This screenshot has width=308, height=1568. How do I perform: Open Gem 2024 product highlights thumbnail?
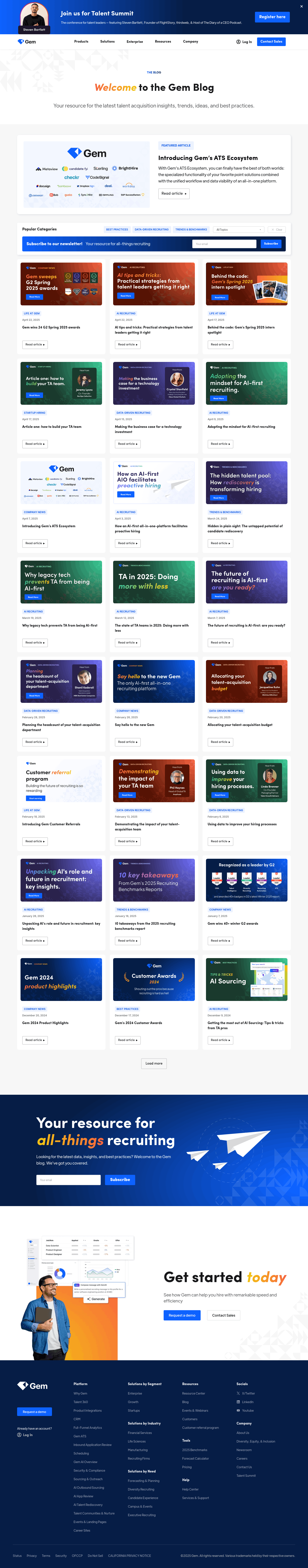pyautogui.click(x=61, y=979)
